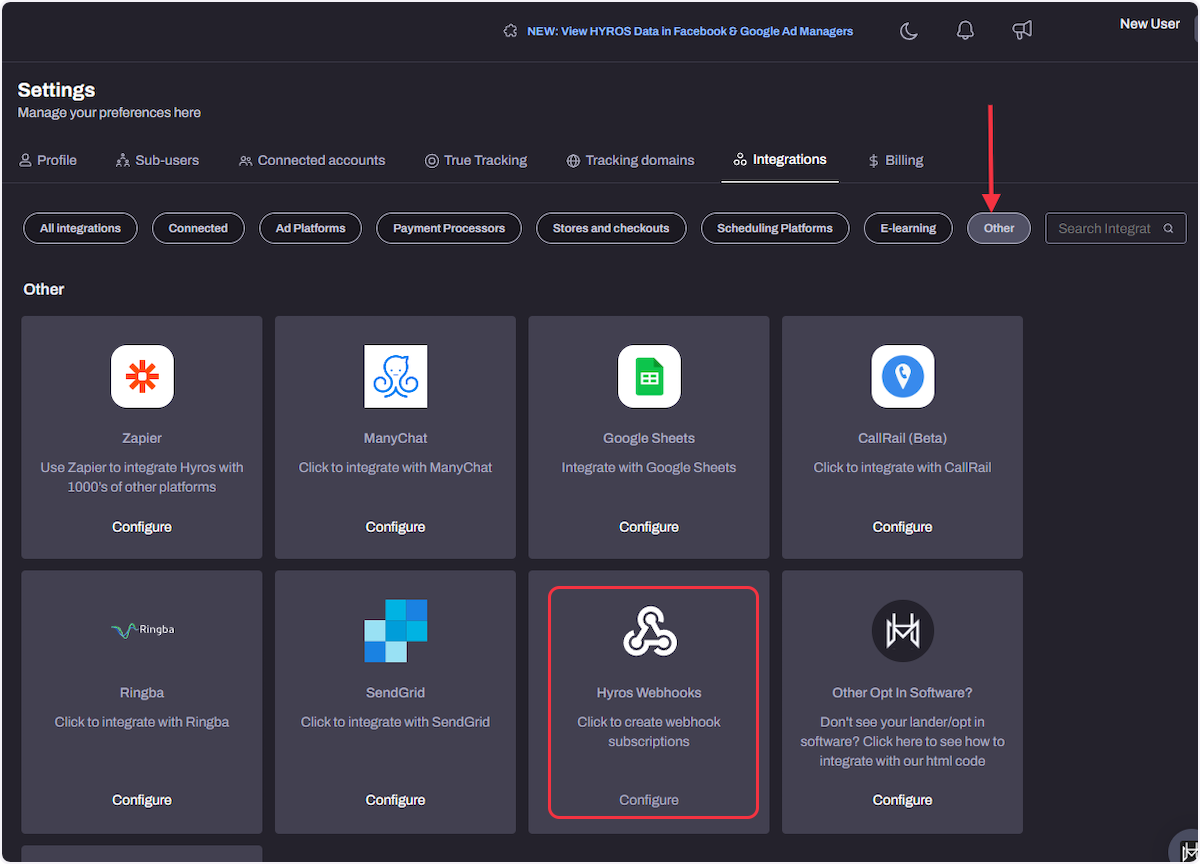Image resolution: width=1200 pixels, height=864 pixels.
Task: Filter by Scheduling Platforms
Action: [775, 228]
